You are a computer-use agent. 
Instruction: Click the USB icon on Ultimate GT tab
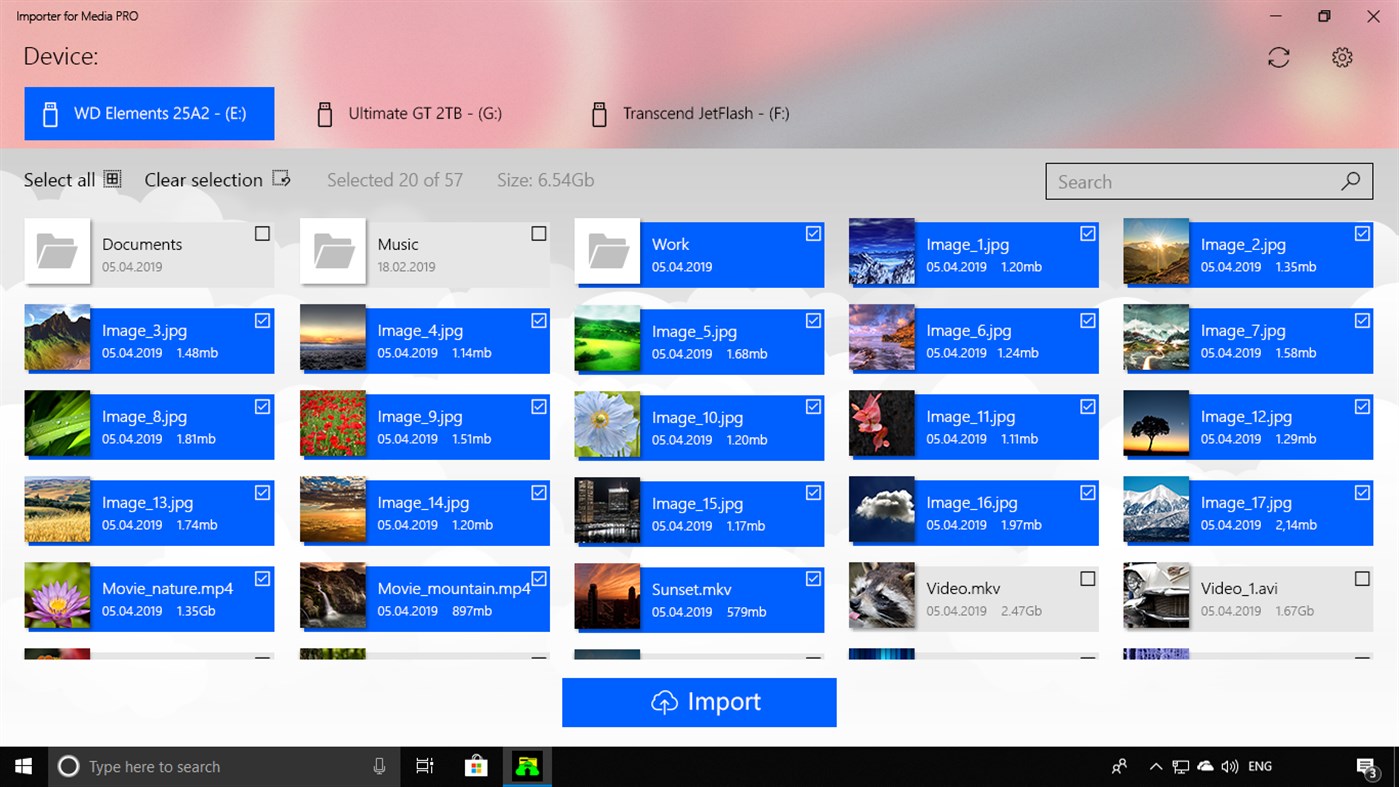(x=324, y=113)
